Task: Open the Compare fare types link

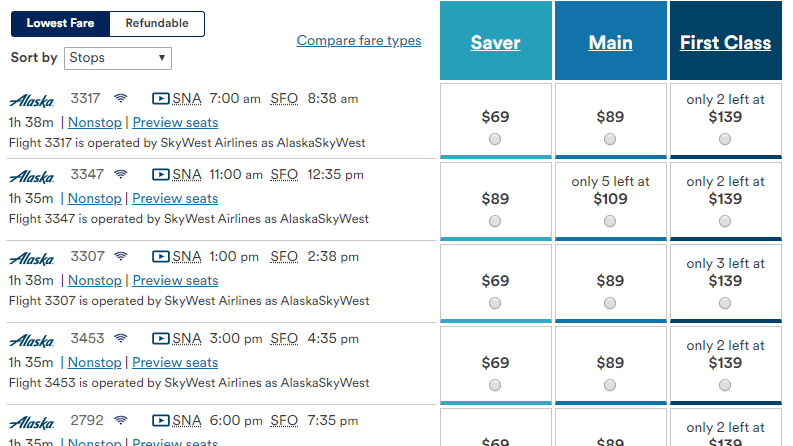Action: [x=359, y=41]
